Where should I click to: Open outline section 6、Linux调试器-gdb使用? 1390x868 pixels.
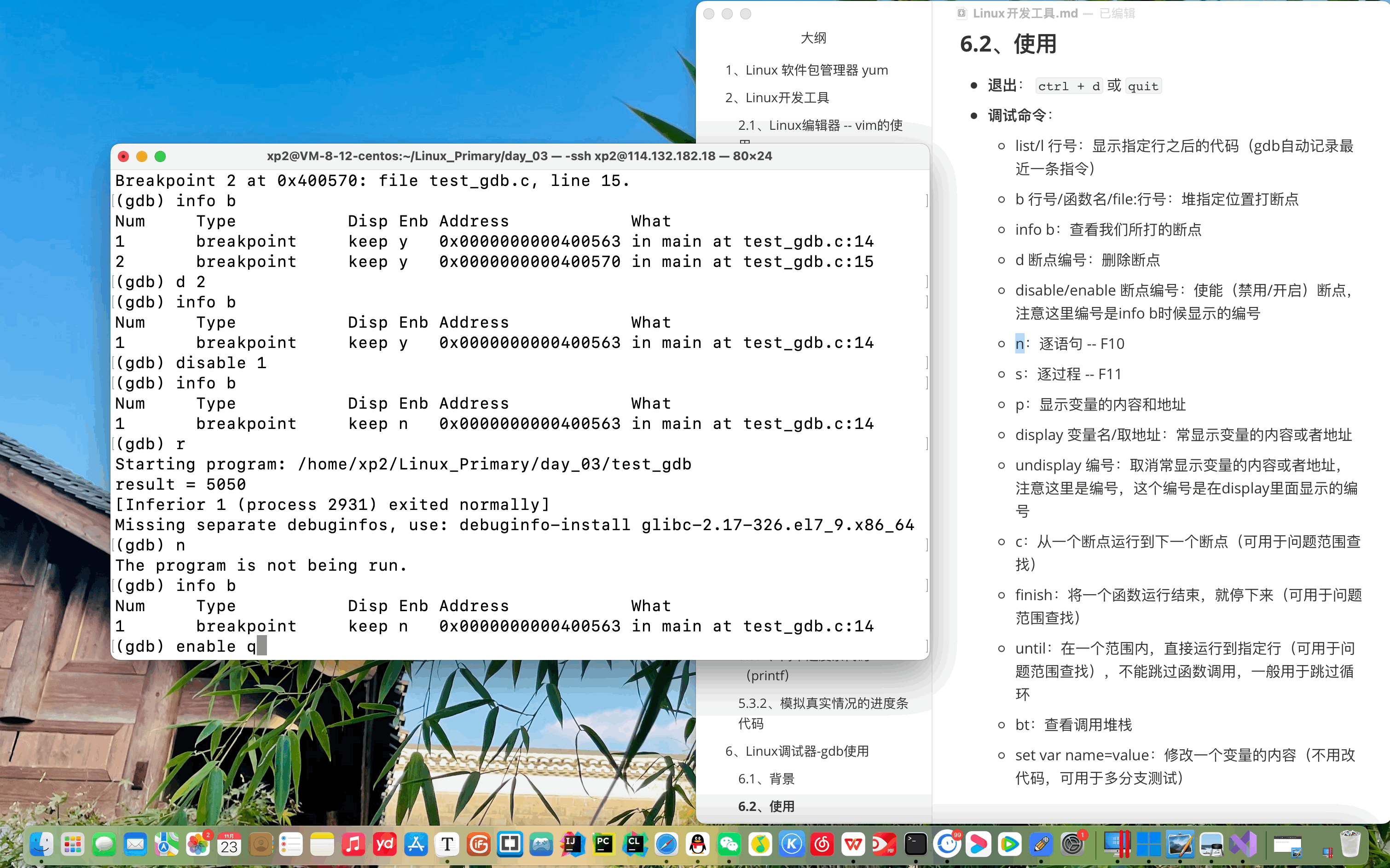(x=797, y=751)
